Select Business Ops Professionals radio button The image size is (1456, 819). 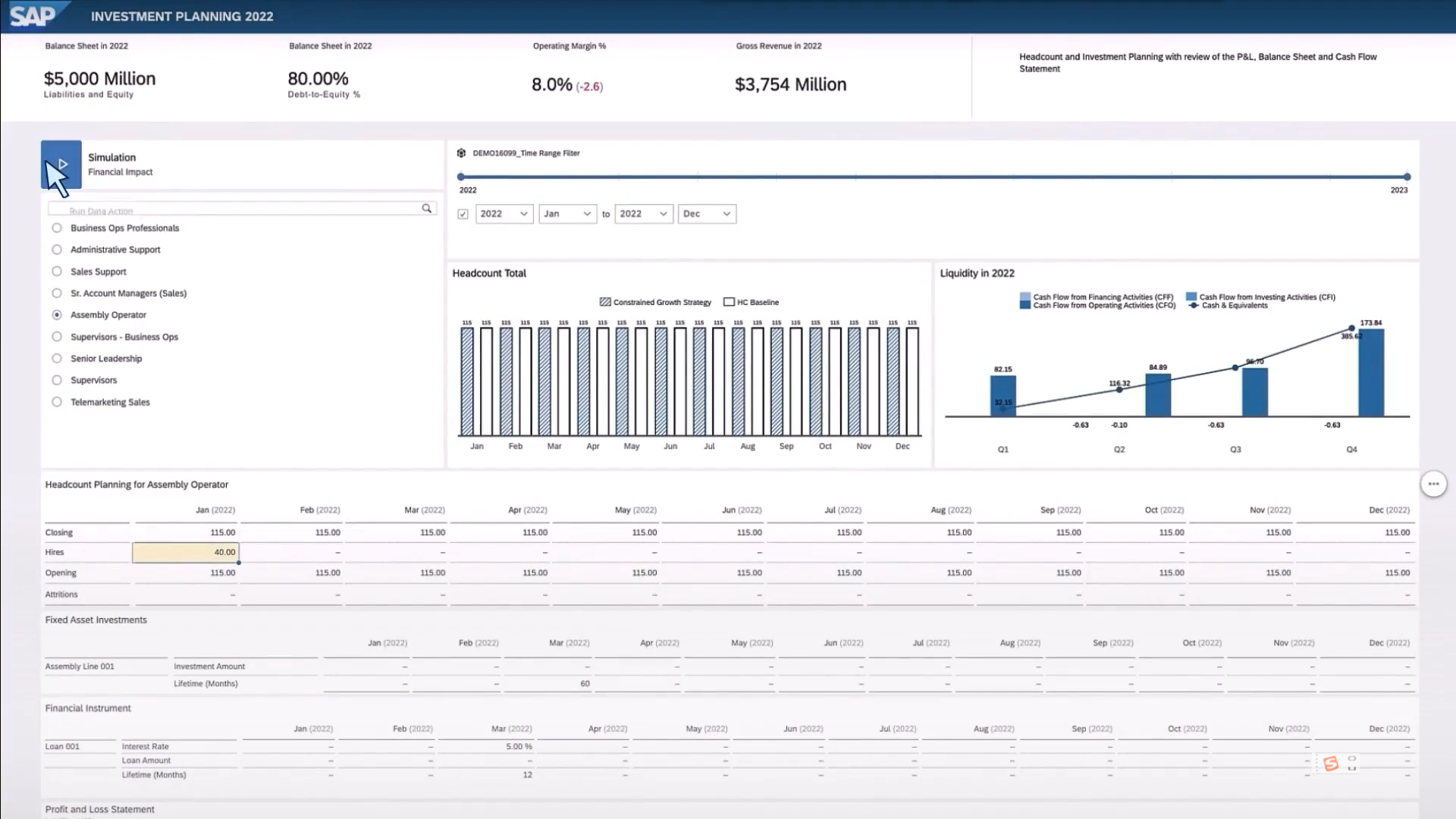tap(57, 228)
